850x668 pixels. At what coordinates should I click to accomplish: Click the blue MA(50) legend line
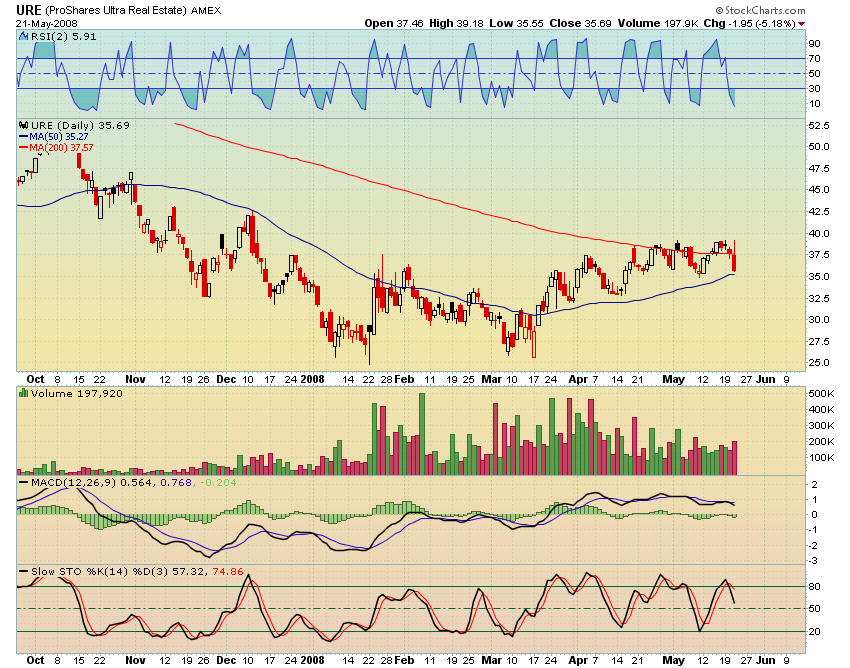(x=24, y=137)
